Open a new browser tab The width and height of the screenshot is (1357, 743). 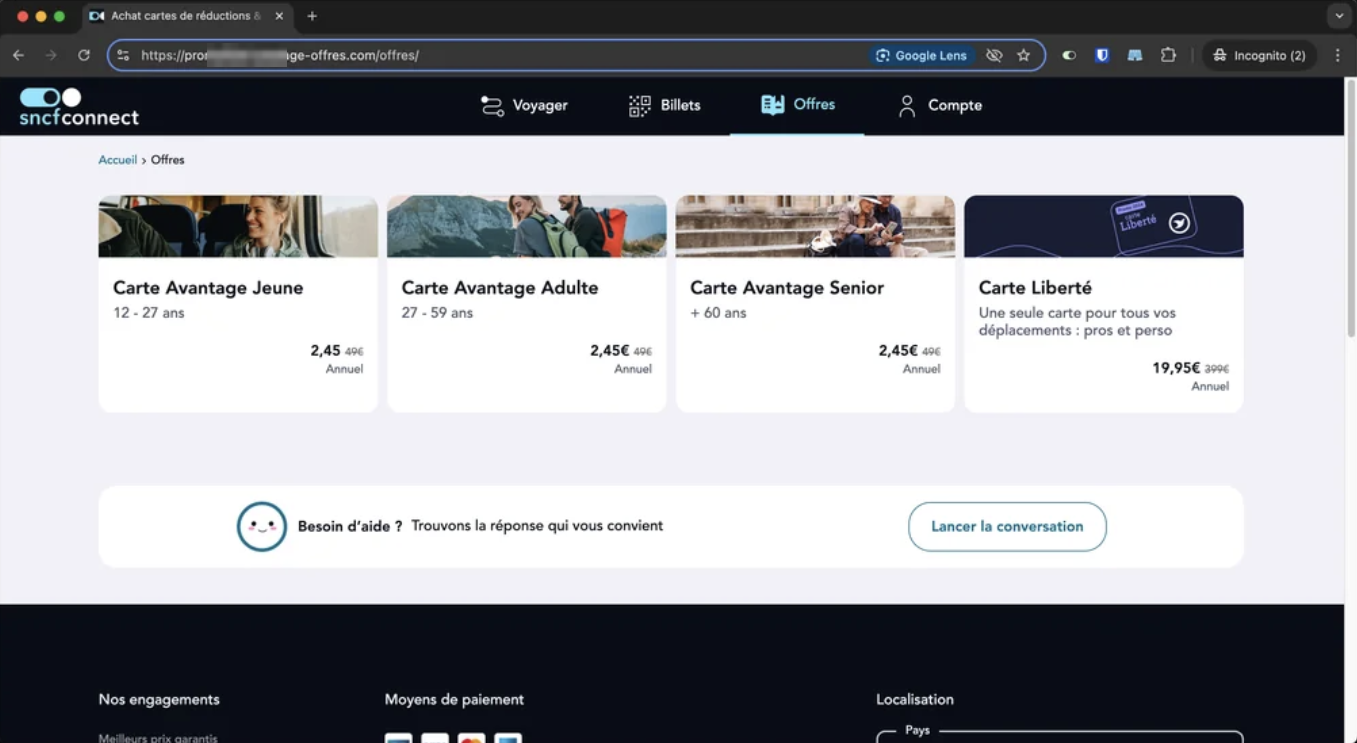pos(312,17)
